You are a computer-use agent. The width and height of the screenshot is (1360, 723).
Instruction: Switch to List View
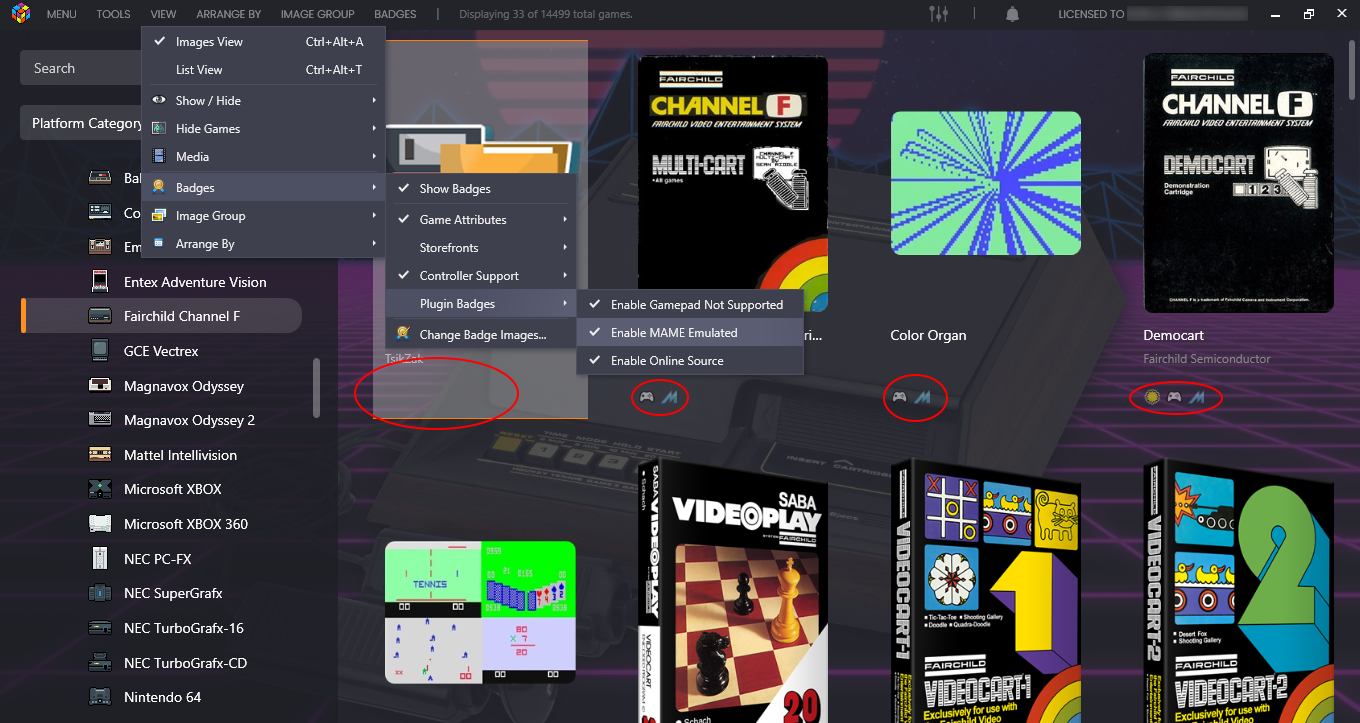263,70
